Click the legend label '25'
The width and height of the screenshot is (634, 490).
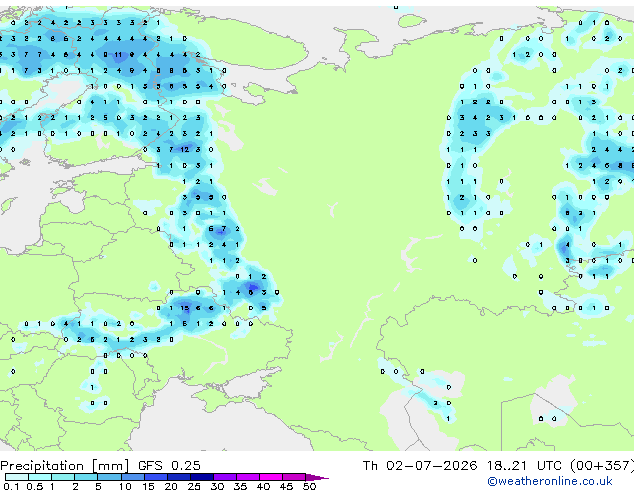194,486
